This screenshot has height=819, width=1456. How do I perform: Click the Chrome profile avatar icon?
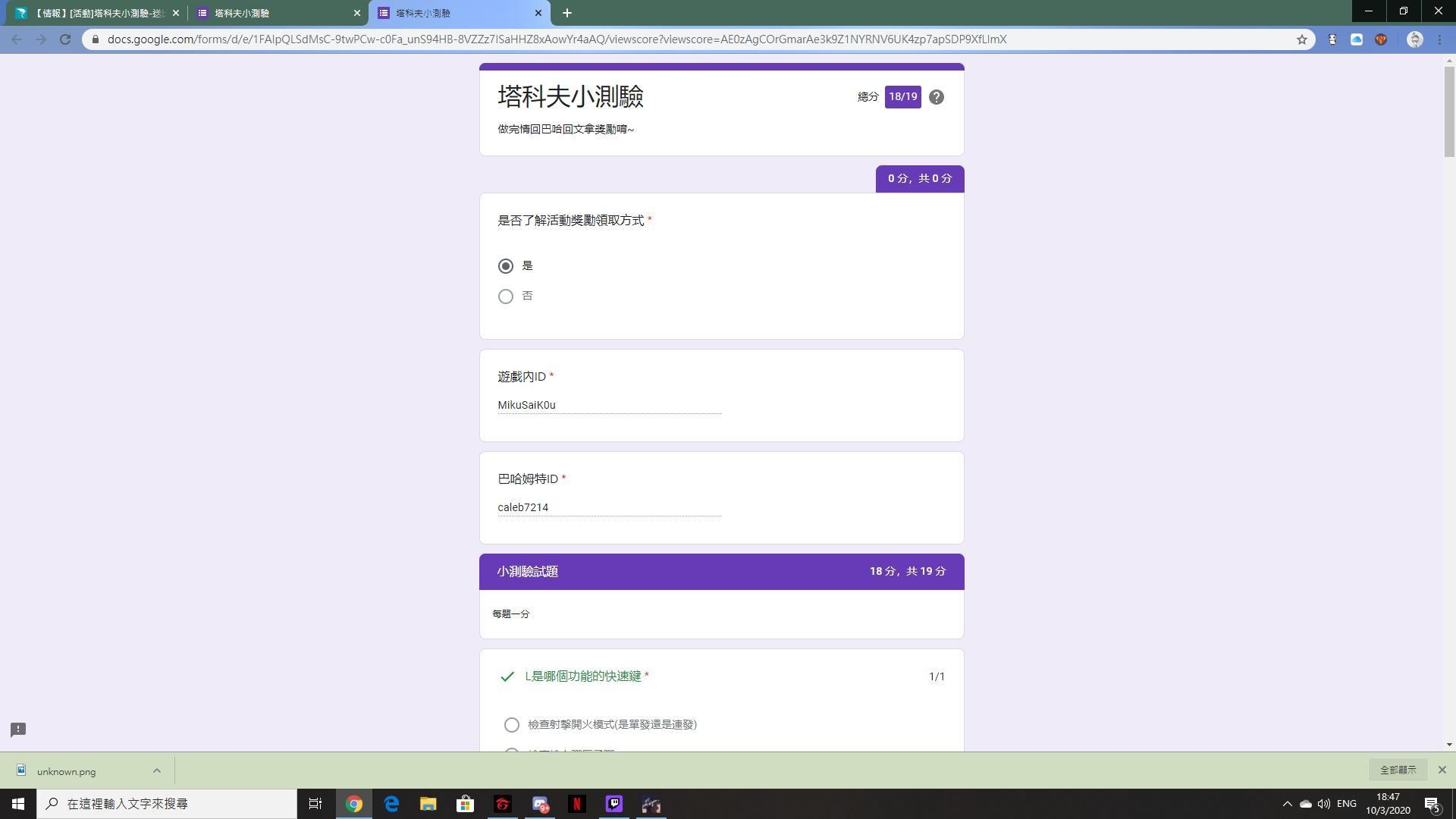[1415, 39]
